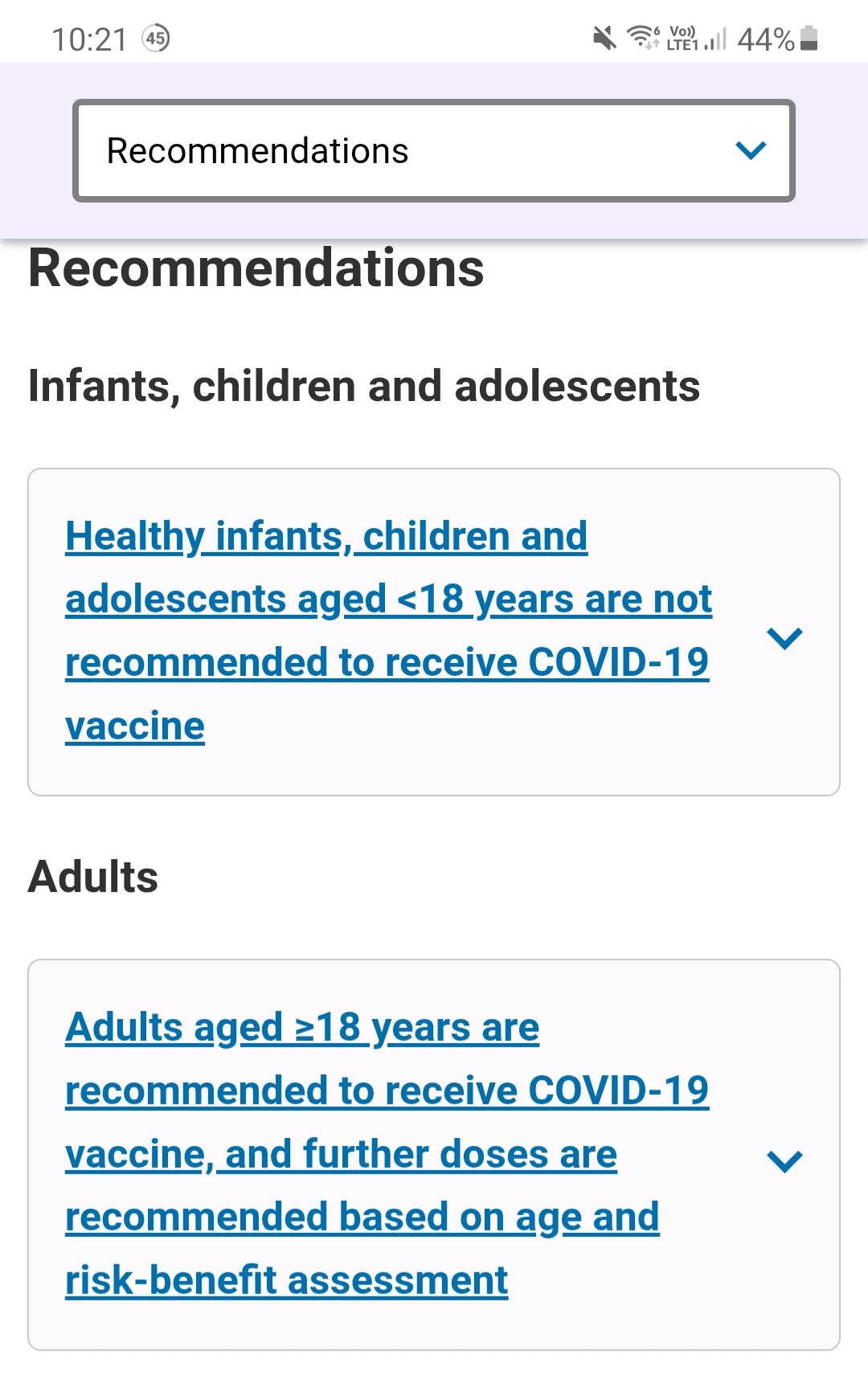Viewport: 868px width, 1392px height.
Task: Tap the 10:21 clock in status bar
Action: pos(89,39)
